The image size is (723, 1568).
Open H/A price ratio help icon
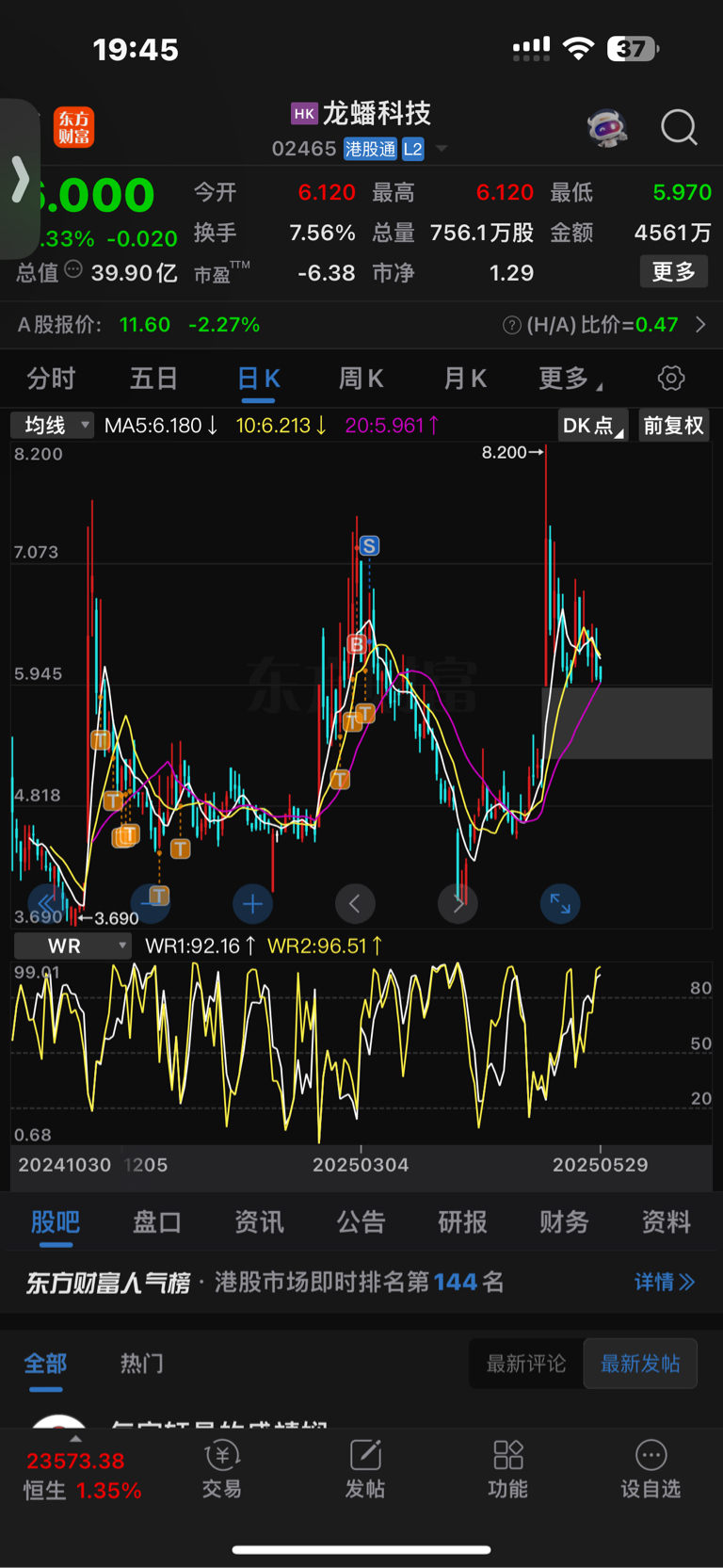tap(512, 325)
